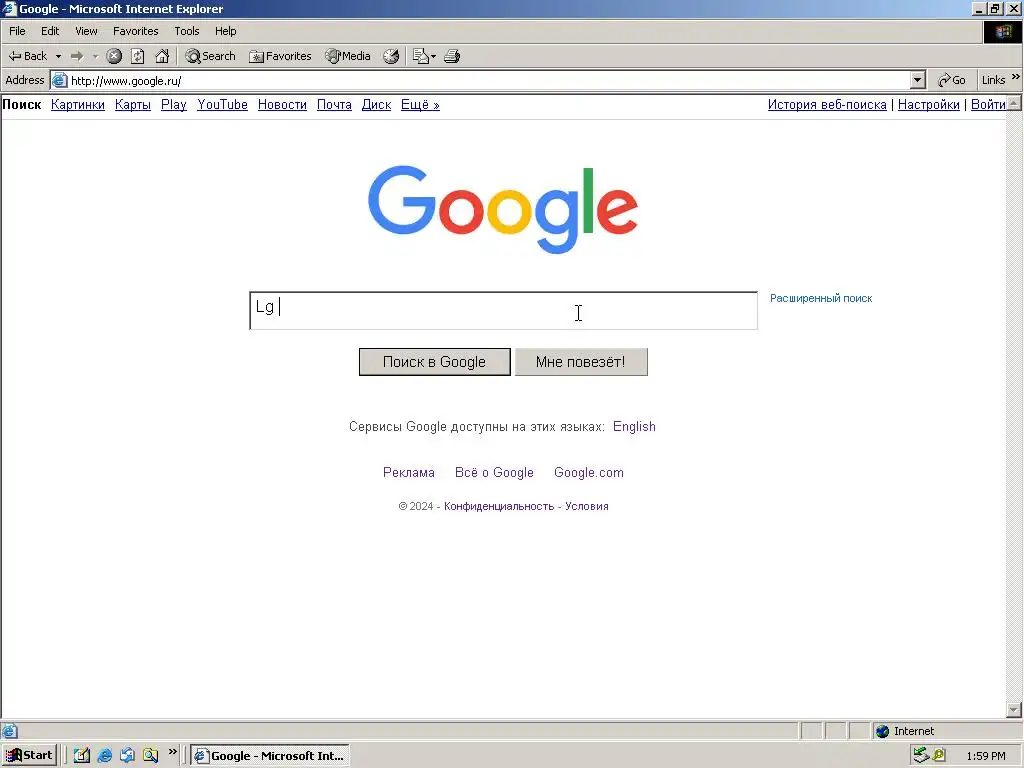This screenshot has height=768, width=1024.
Task: Open the File menu
Action: tap(17, 31)
